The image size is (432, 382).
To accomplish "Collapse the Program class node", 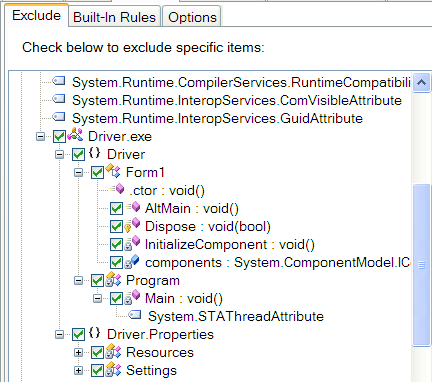I will 78,280.
